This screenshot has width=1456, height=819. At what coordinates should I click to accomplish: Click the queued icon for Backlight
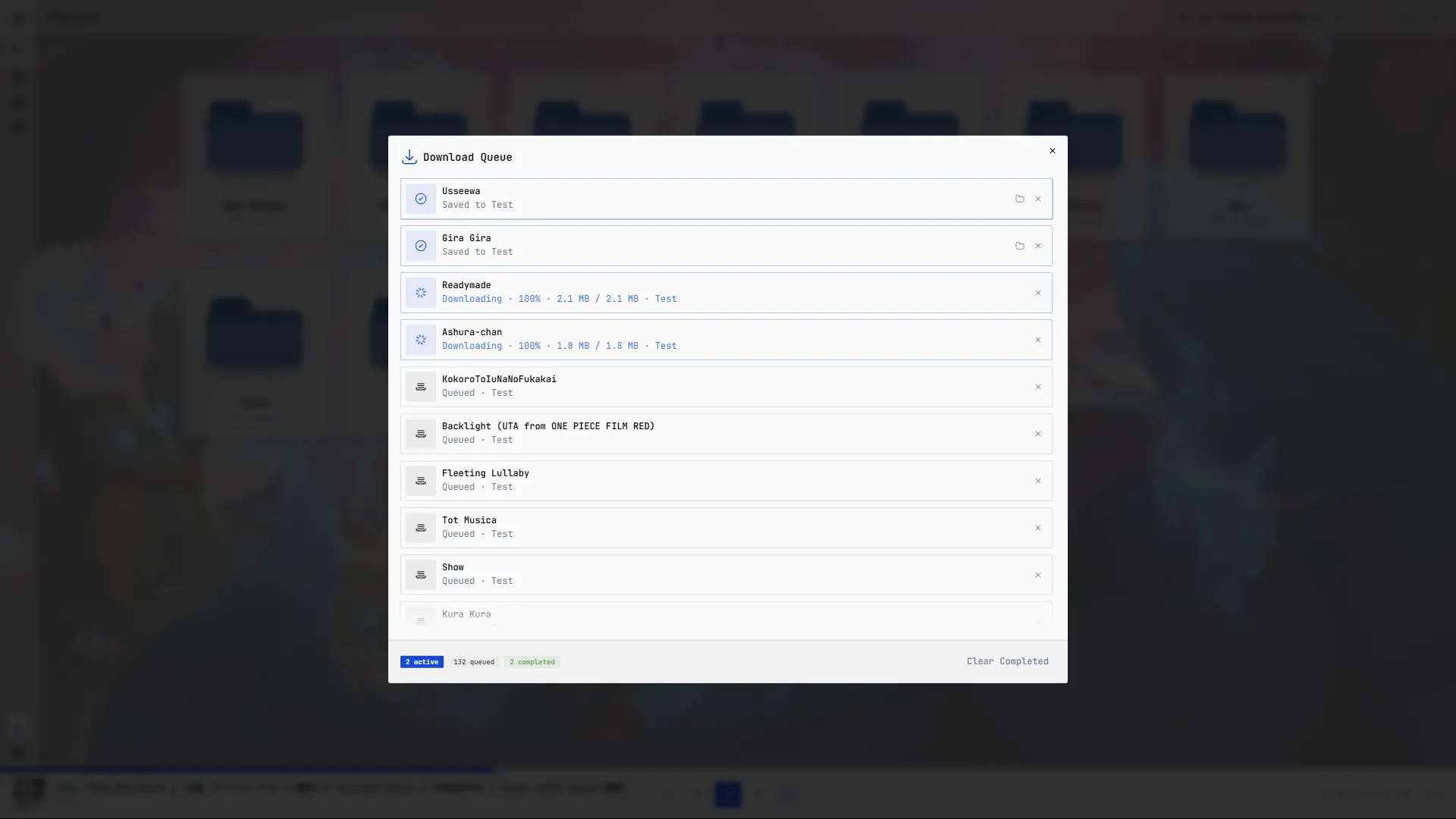421,434
